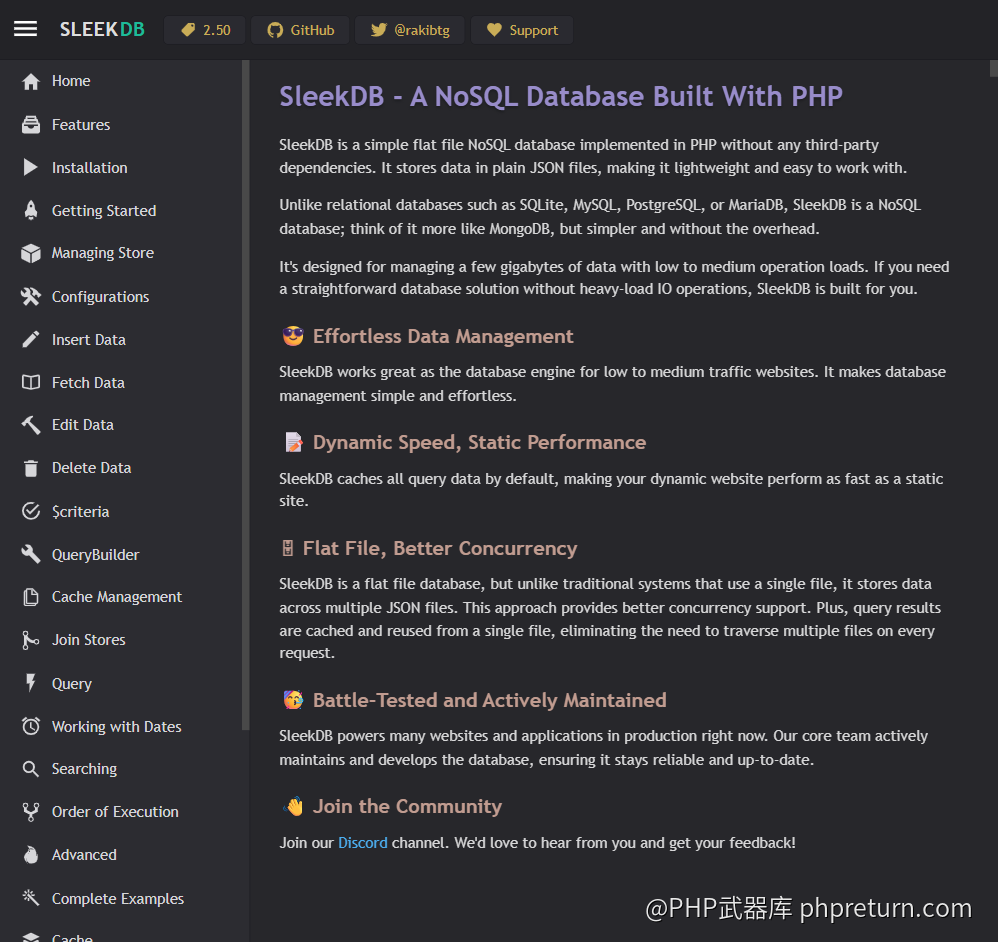Click the Fetch Data book icon
Image resolution: width=998 pixels, height=942 pixels.
pos(31,383)
